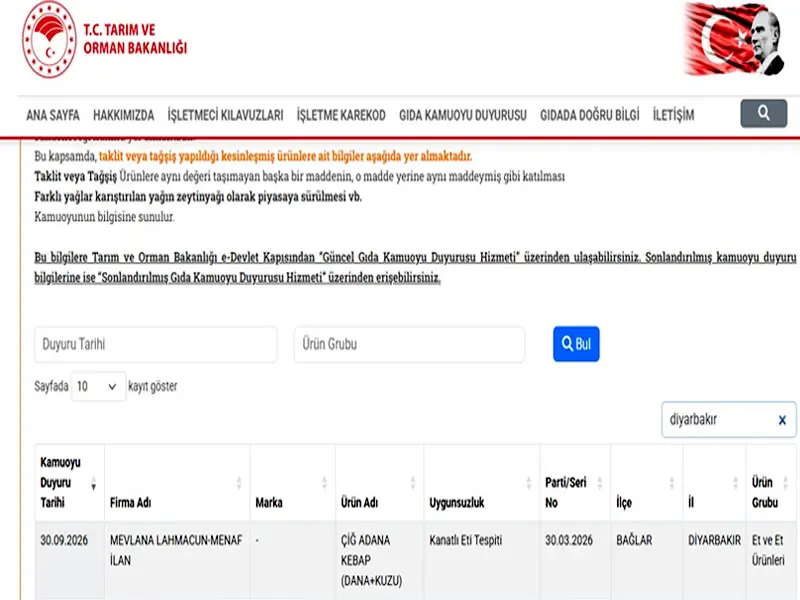Select the ÇİĞ ADANA KEBAP product cell
The image size is (800, 600).
pos(379,560)
